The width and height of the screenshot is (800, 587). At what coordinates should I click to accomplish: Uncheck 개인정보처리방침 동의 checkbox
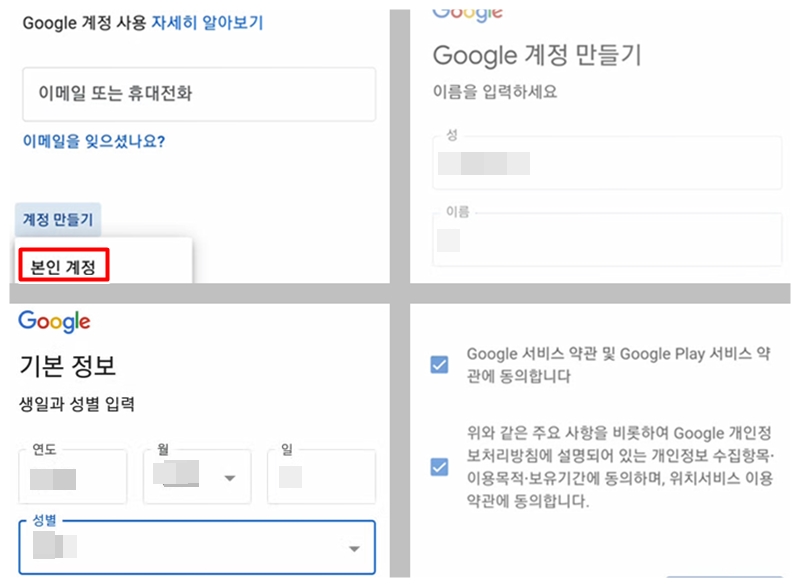coord(439,467)
